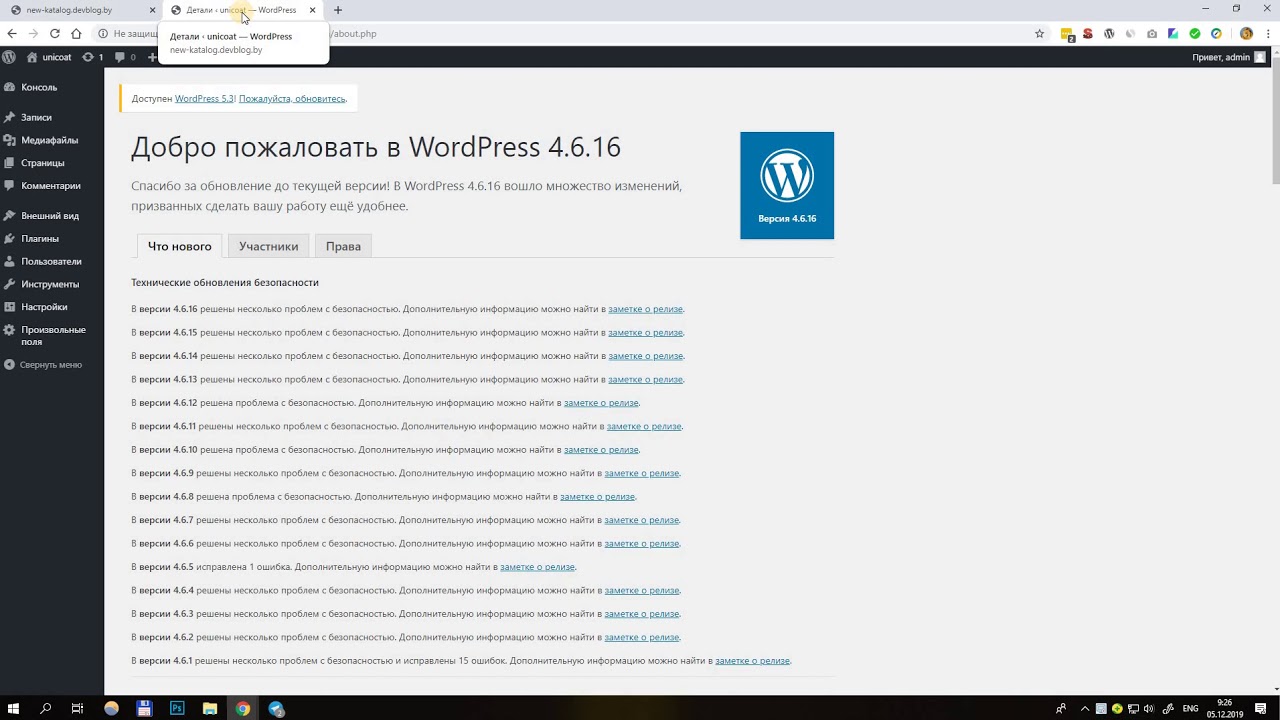Open Произвольные поля in sidebar
The image size is (1280, 720).
point(52,335)
